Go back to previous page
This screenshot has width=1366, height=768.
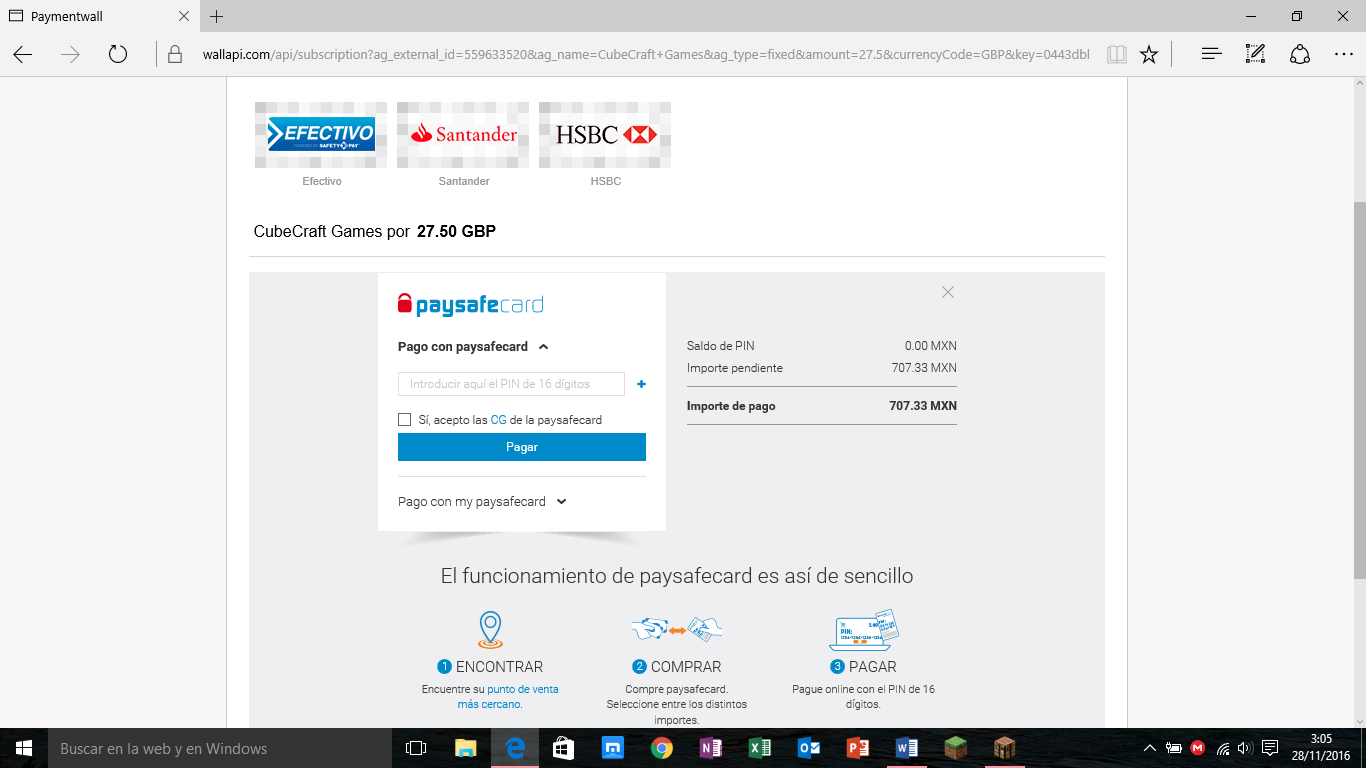[23, 54]
